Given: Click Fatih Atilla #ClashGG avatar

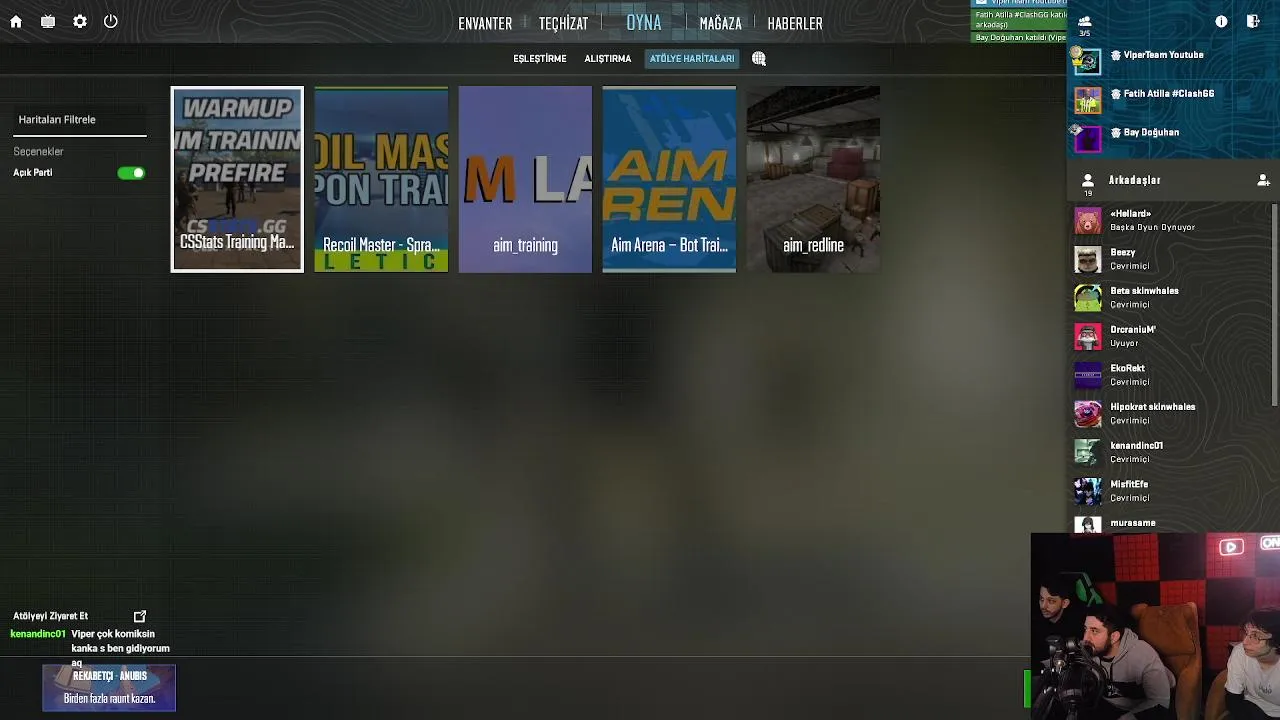Looking at the screenshot, I should pos(1087,100).
